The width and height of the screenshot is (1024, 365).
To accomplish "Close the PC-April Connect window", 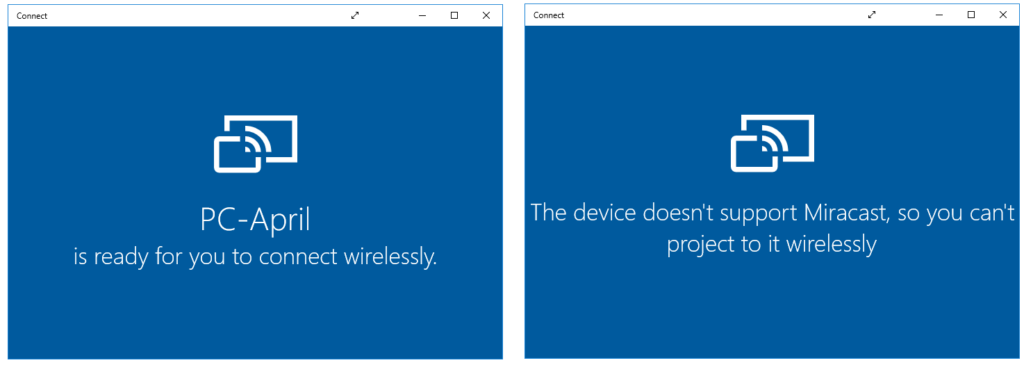I will click(486, 15).
